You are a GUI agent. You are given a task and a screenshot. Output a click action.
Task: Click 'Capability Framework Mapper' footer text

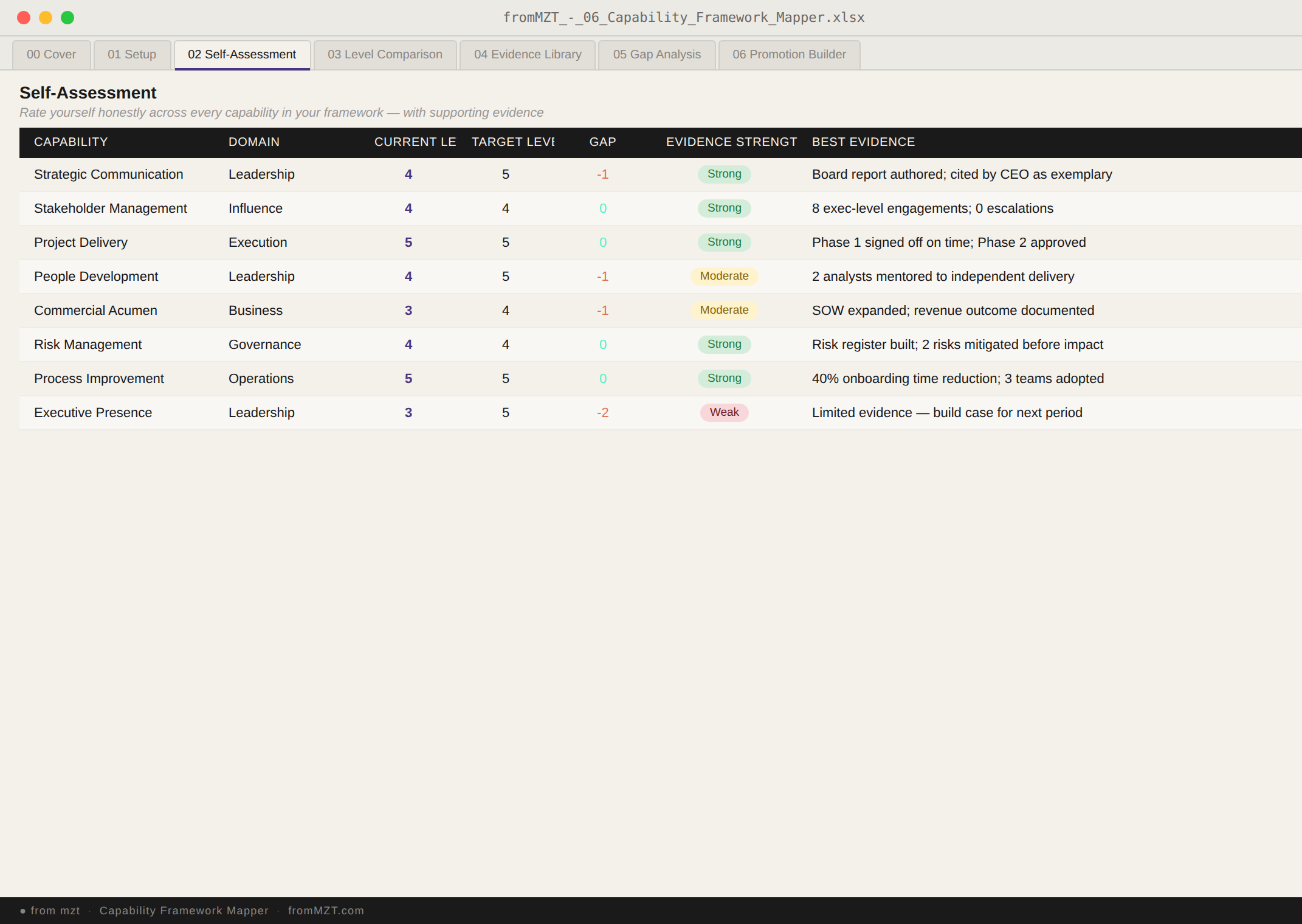pos(184,911)
